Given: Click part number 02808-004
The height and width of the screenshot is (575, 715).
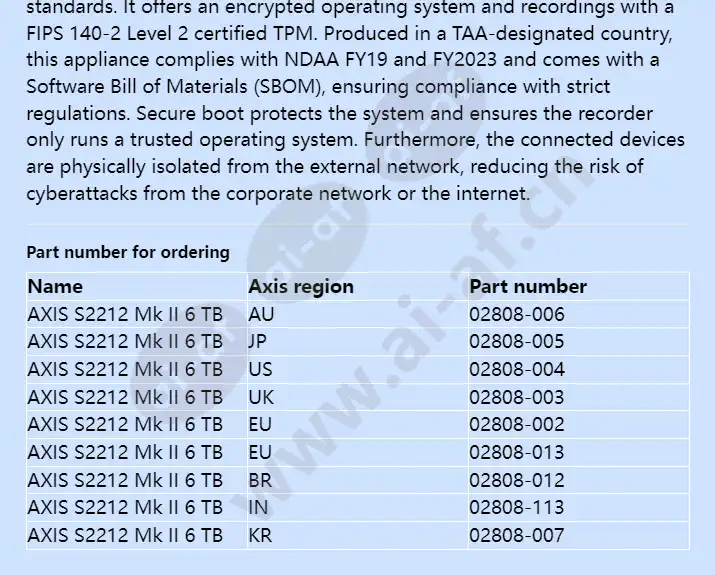Looking at the screenshot, I should (x=517, y=369).
